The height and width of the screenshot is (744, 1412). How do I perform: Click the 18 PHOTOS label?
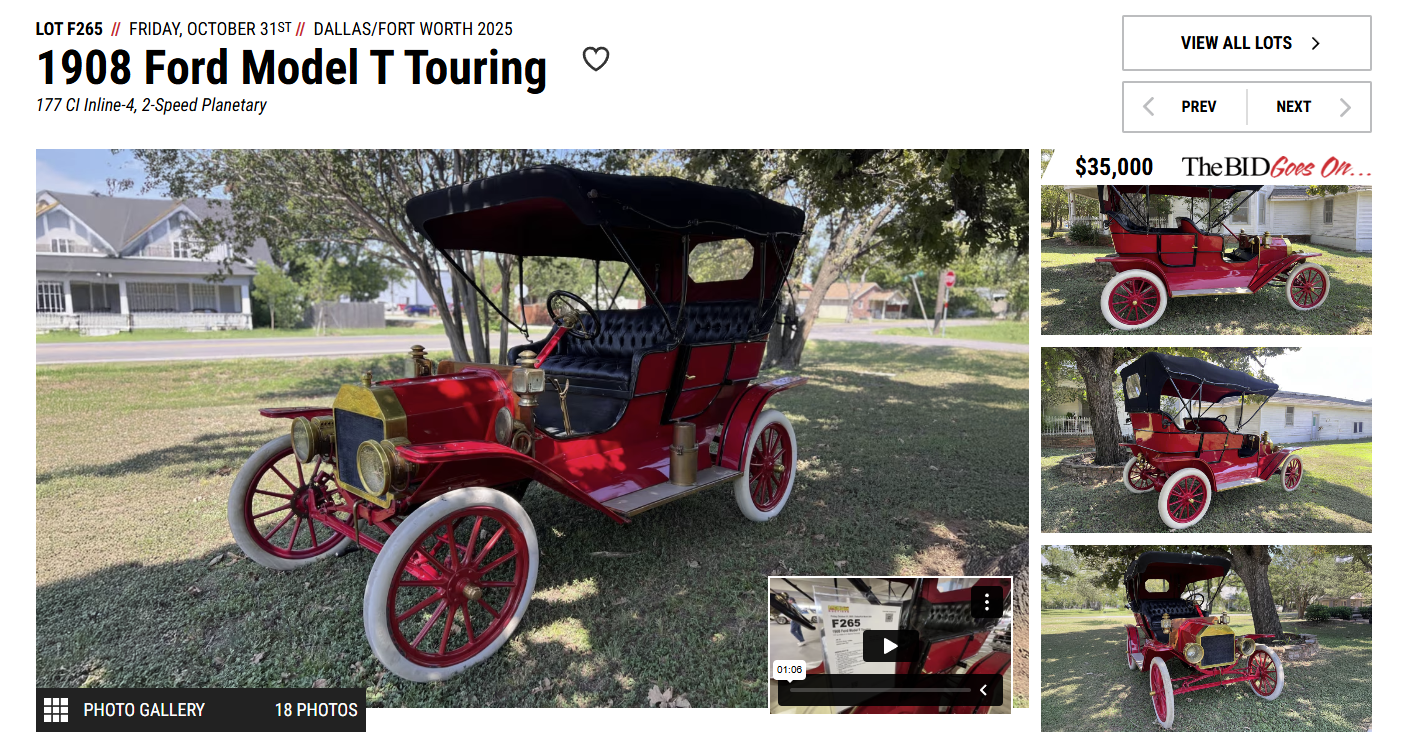[x=316, y=710]
